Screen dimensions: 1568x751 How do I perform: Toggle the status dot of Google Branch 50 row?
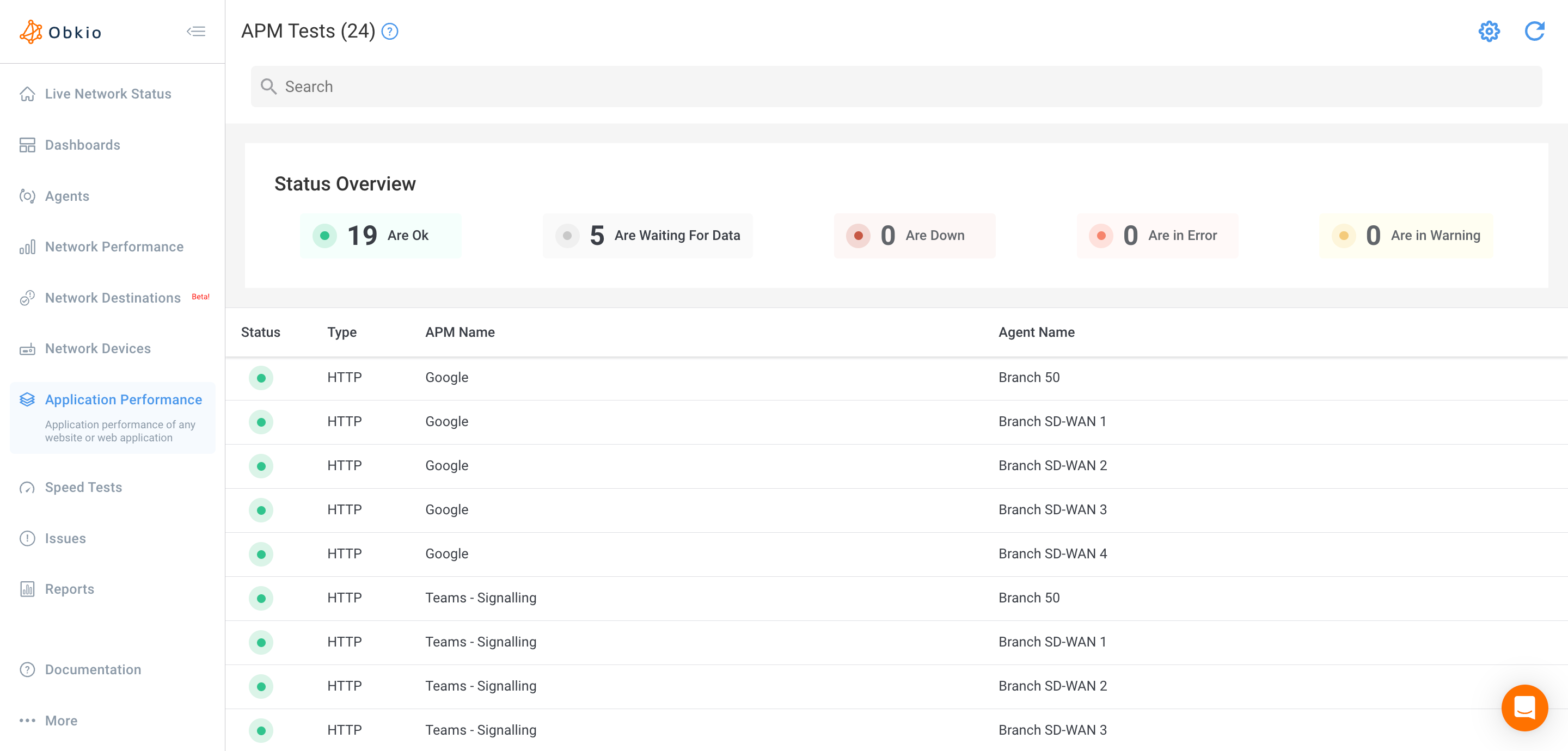click(261, 378)
